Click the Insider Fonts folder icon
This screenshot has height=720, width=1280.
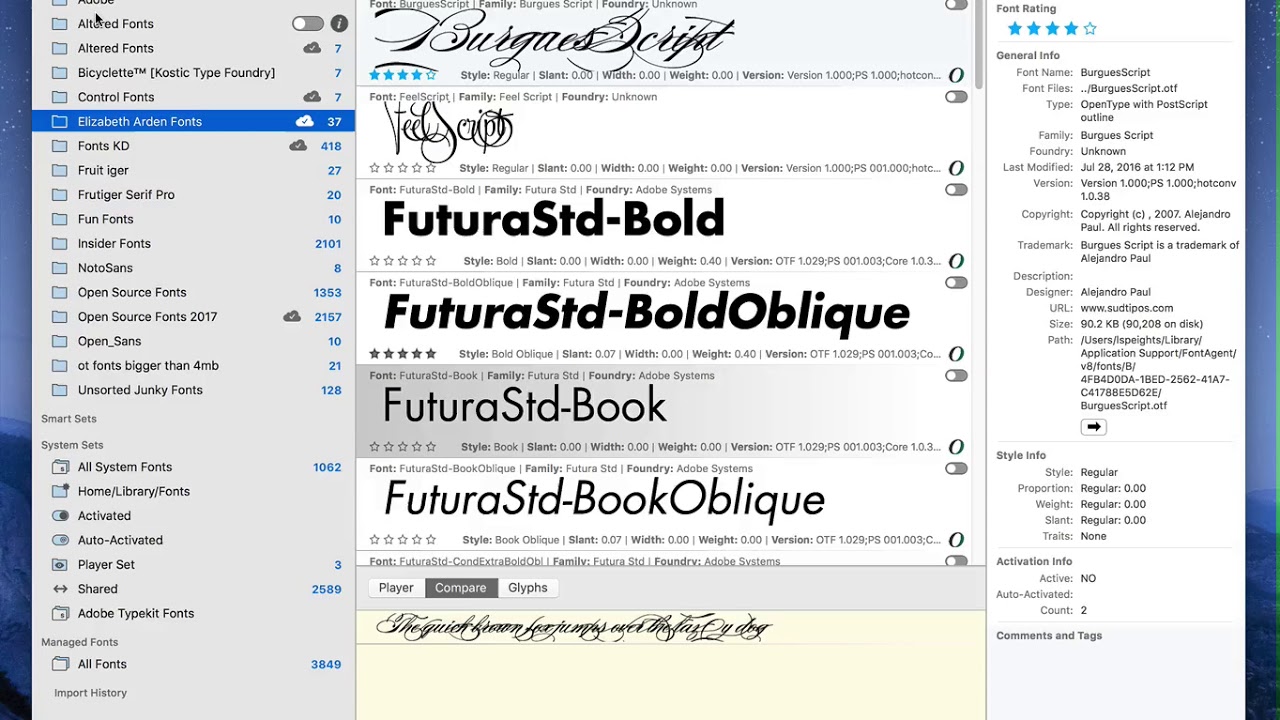60,244
